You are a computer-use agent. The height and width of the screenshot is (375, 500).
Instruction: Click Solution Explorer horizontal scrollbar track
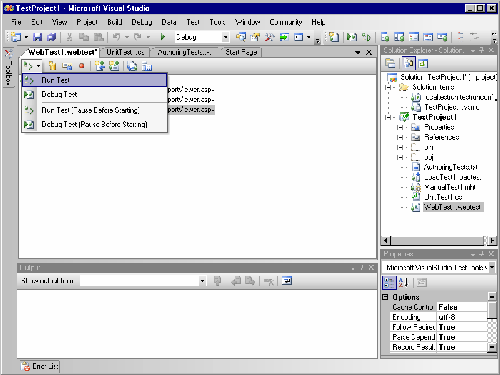(437, 240)
